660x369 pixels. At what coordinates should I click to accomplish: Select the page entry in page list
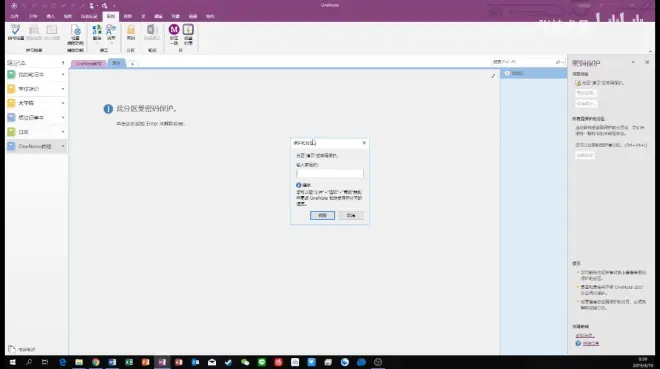click(x=533, y=73)
